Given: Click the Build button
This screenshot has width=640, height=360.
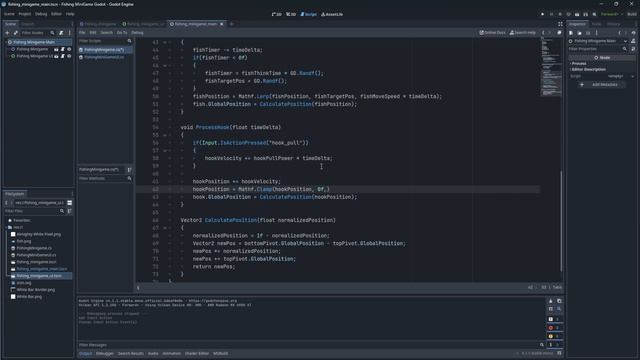Looking at the screenshot, I should (632, 14).
